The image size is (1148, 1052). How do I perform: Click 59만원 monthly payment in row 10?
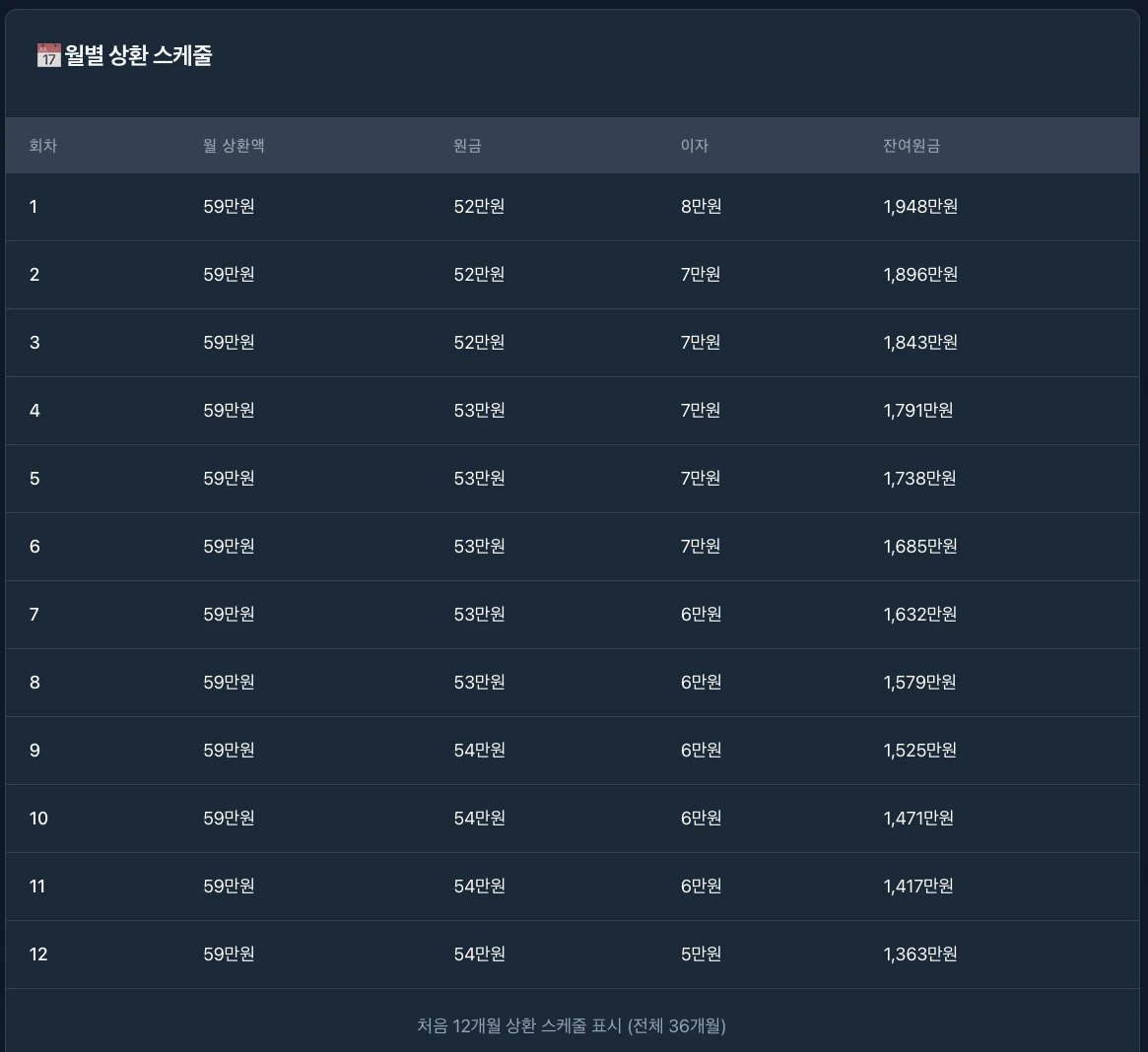coord(229,819)
